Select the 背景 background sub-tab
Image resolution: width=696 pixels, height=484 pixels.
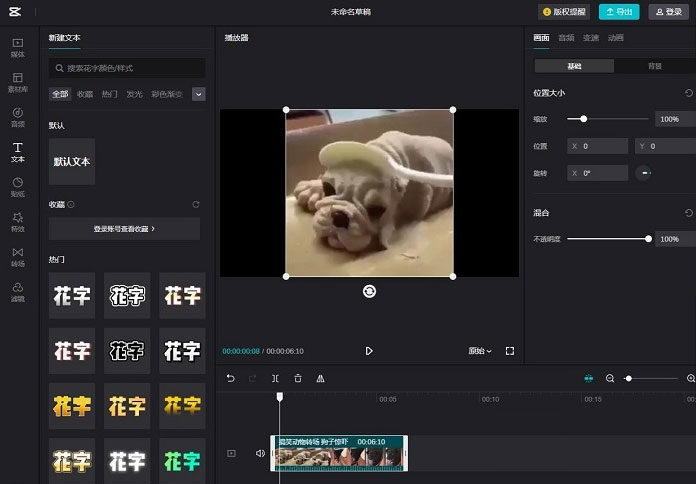tap(655, 66)
